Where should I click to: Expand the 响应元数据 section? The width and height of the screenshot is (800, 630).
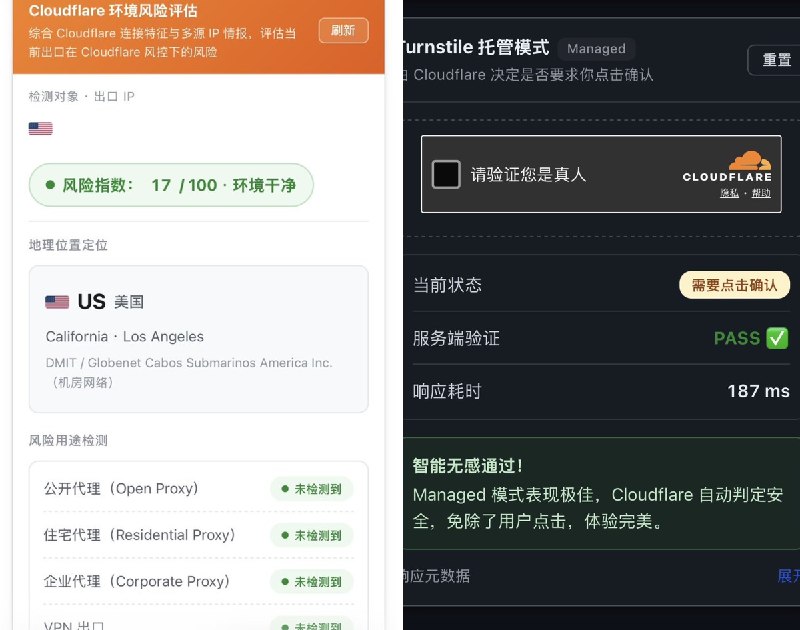788,576
